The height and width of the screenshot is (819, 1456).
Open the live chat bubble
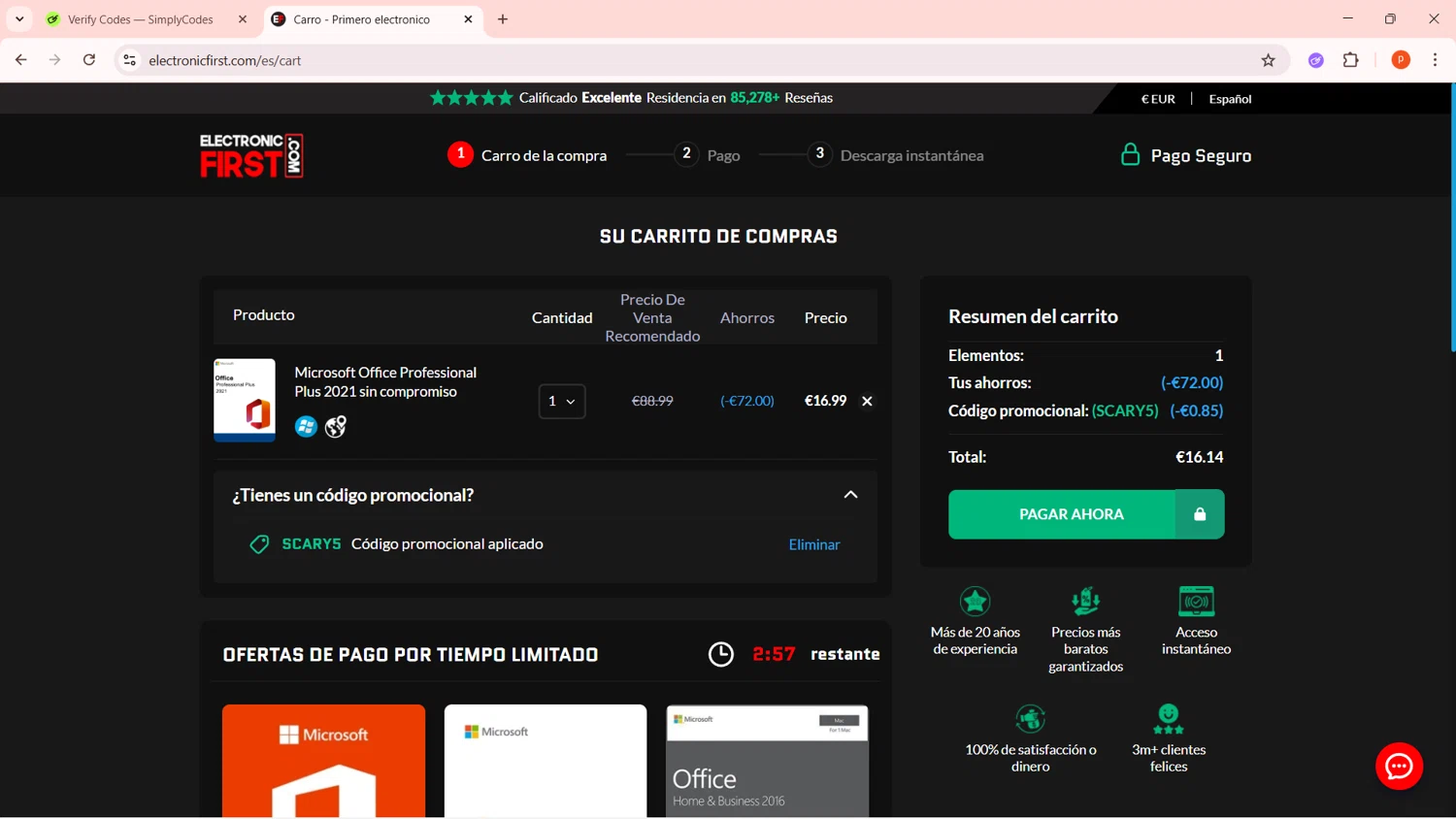(x=1399, y=766)
